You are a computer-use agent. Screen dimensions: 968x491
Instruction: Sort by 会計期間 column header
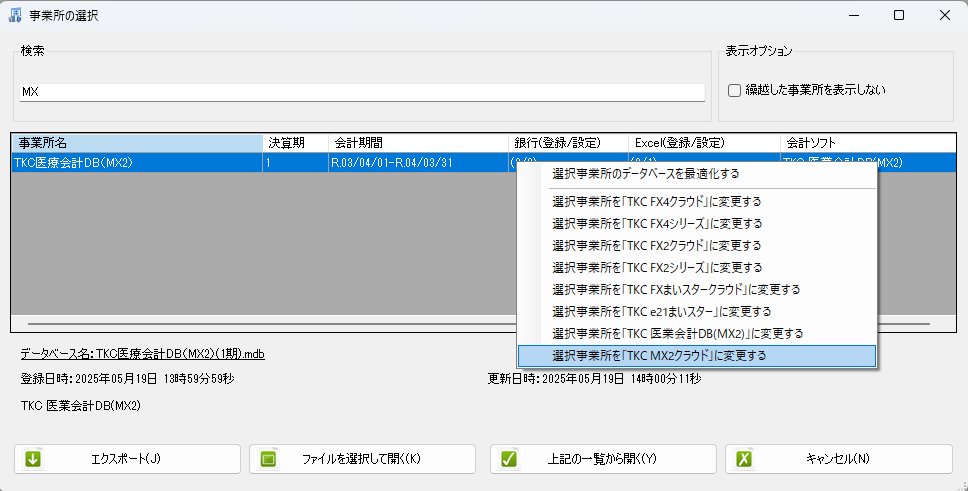point(418,143)
